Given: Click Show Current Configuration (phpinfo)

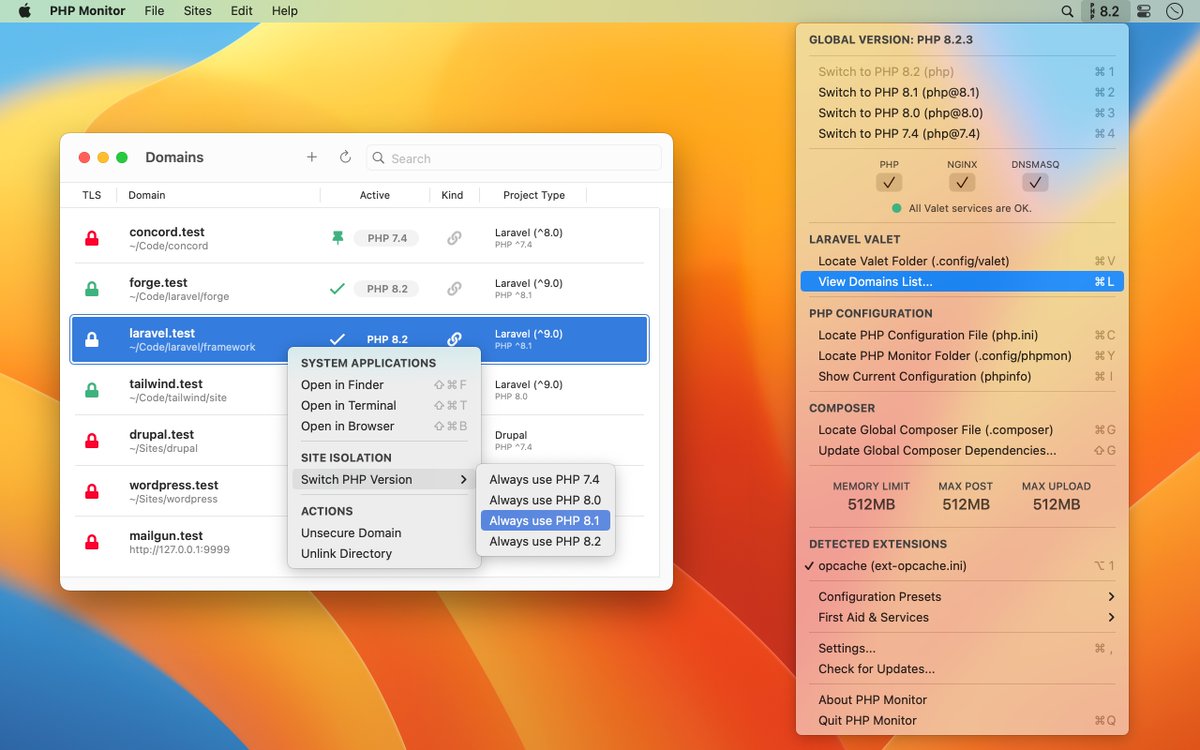Looking at the screenshot, I should coord(926,377).
